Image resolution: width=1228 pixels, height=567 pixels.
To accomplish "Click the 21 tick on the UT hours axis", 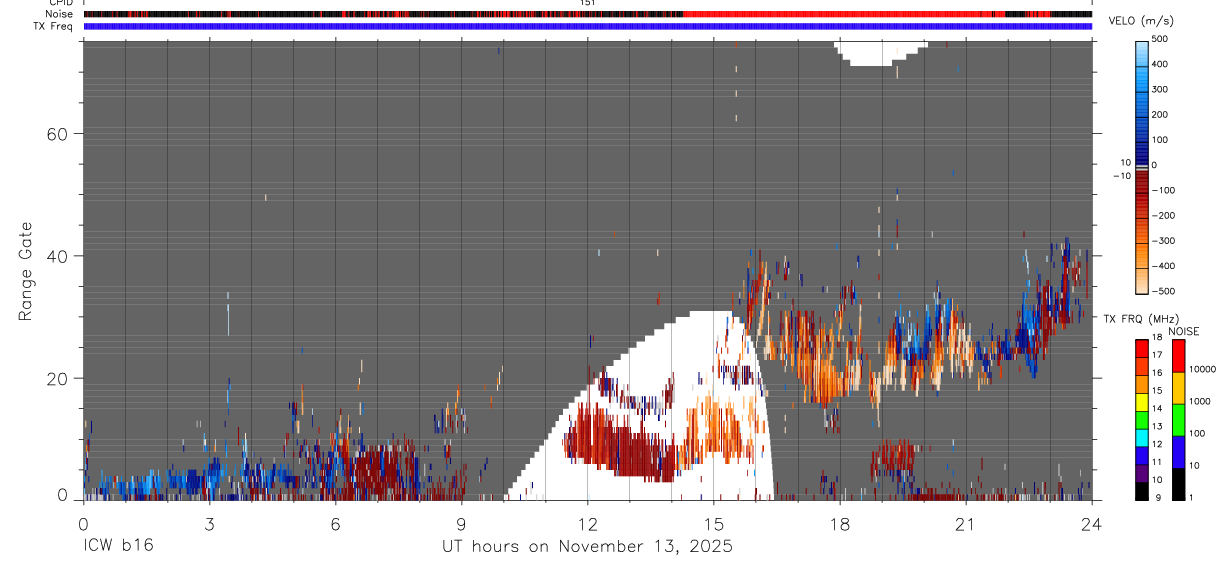I will (x=965, y=523).
